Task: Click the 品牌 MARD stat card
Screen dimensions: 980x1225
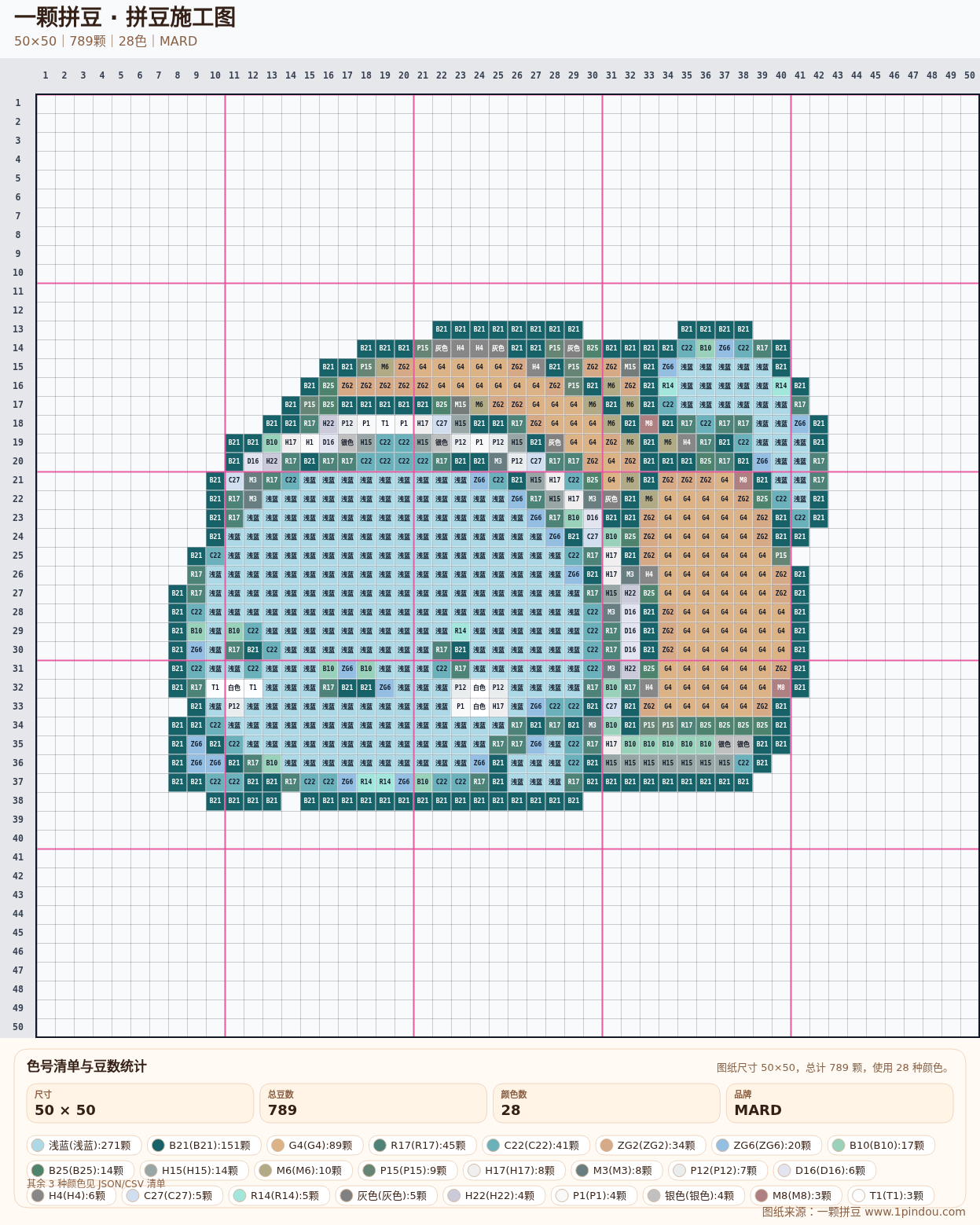Action: 839,1103
